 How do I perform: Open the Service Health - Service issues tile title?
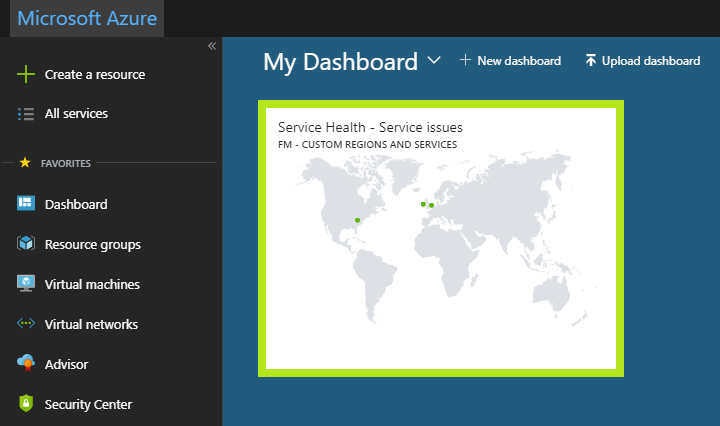point(370,127)
